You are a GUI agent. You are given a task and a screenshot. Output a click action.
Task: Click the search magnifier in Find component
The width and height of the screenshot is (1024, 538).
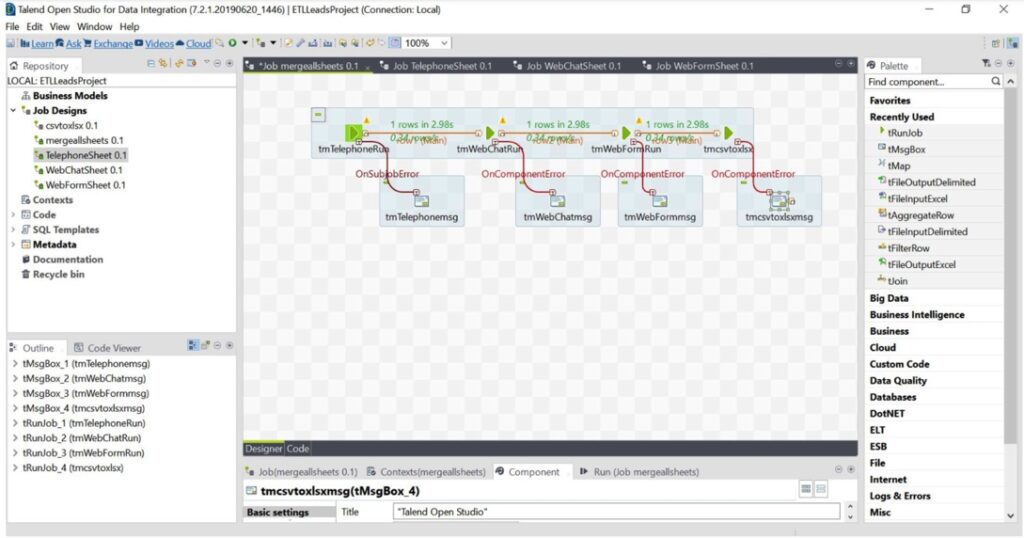pyautogui.click(x=995, y=82)
